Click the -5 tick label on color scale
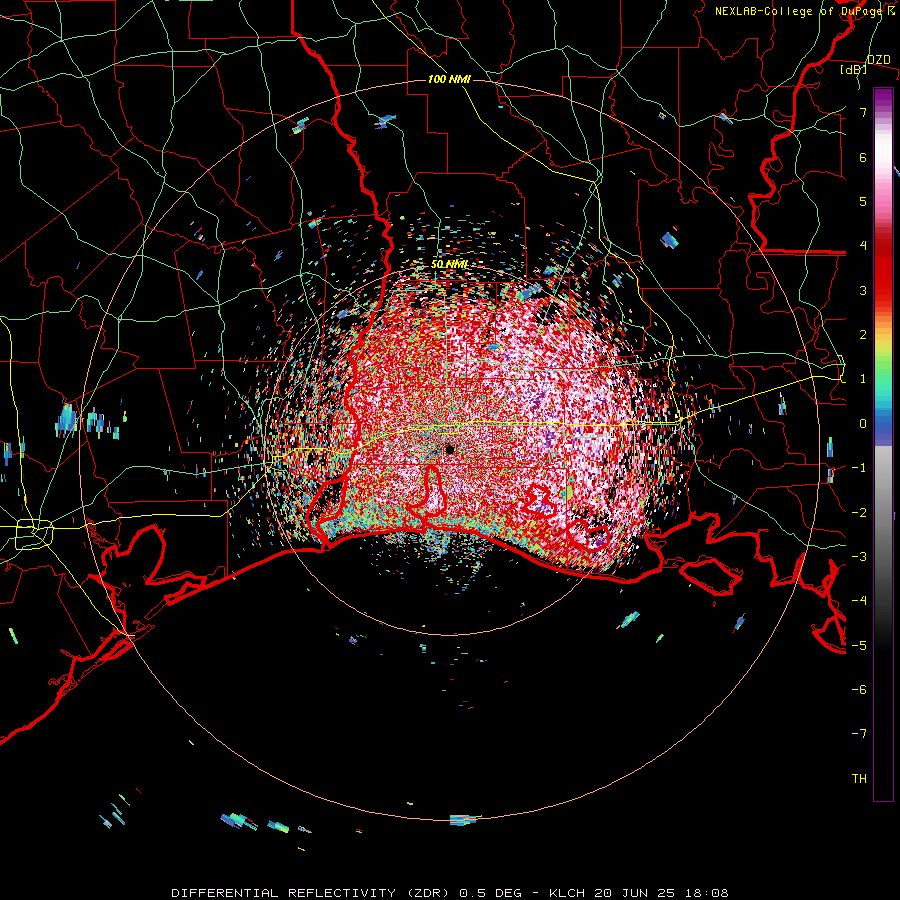This screenshot has height=900, width=900. (x=859, y=645)
